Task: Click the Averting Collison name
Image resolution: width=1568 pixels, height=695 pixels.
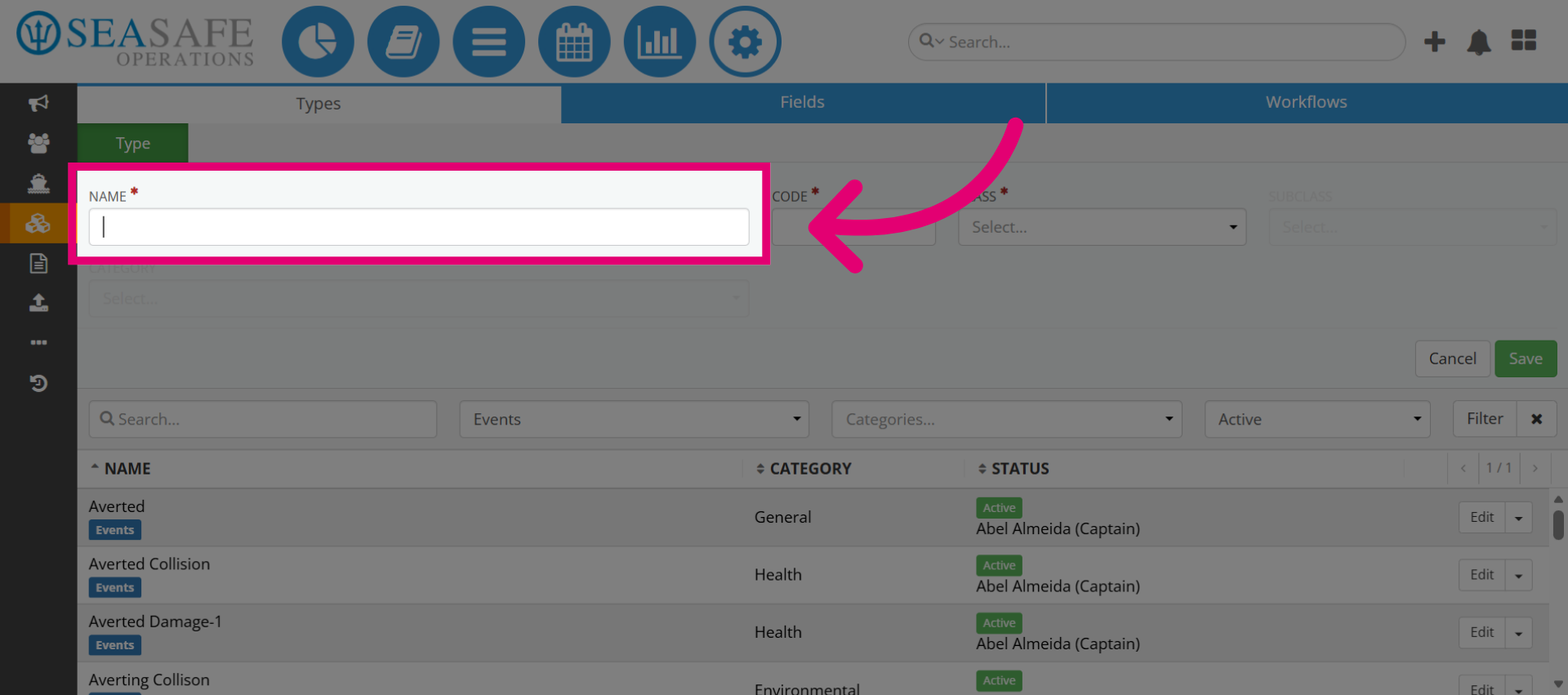Action: coord(149,679)
